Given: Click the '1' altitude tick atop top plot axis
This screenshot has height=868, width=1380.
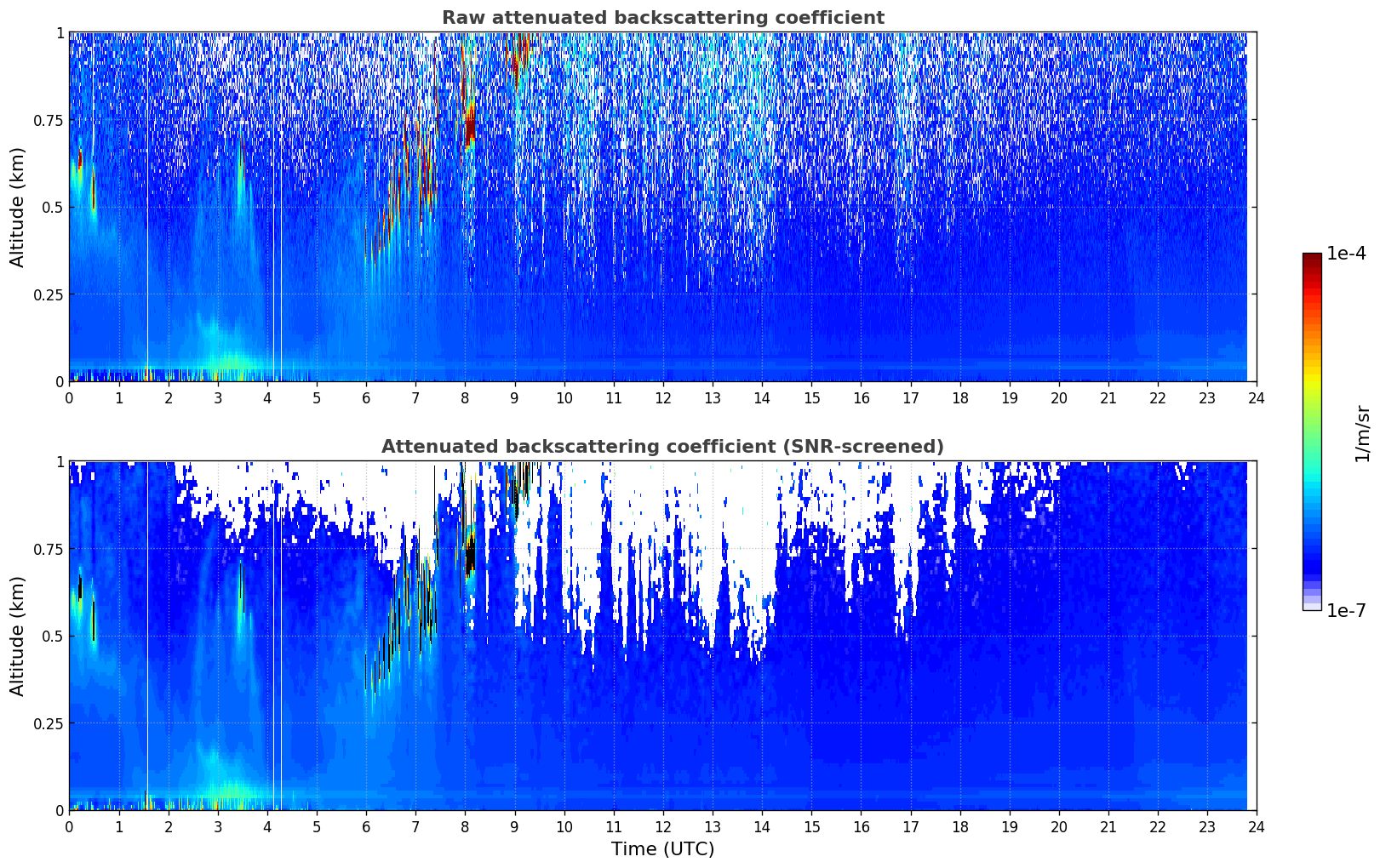Looking at the screenshot, I should [60, 33].
